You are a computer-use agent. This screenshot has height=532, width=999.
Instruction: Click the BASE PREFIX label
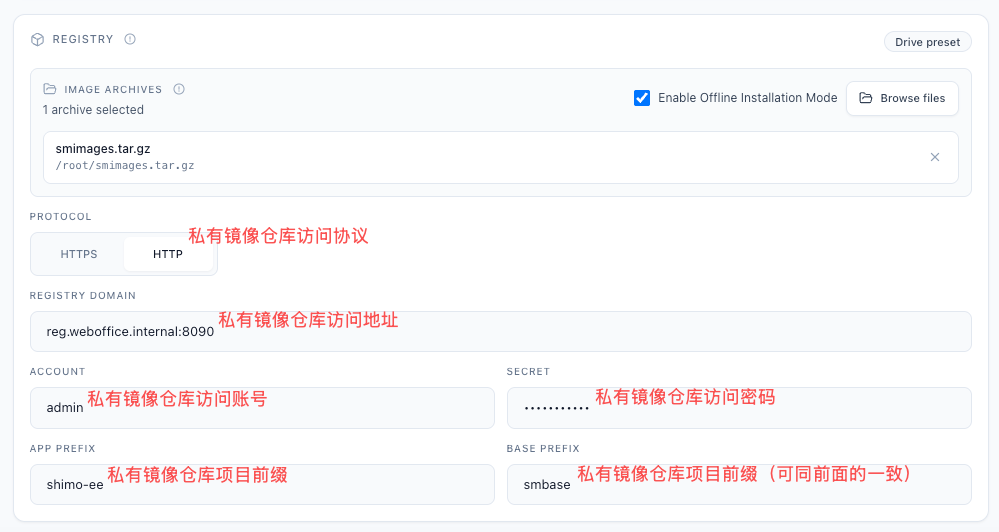click(x=543, y=449)
